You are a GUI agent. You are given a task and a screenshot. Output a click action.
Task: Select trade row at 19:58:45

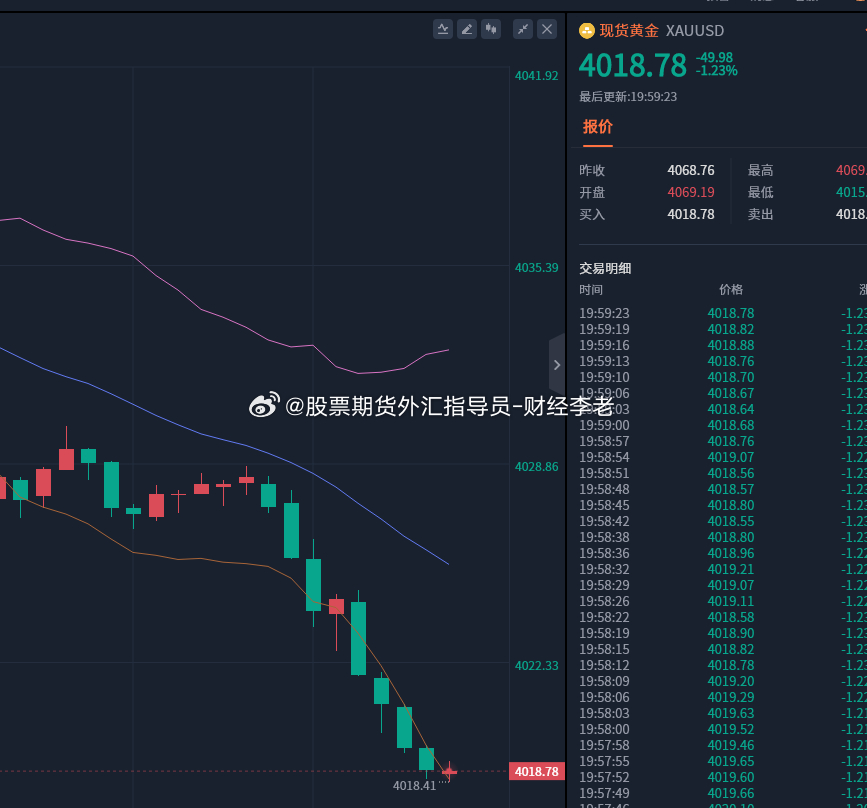pyautogui.click(x=723, y=506)
